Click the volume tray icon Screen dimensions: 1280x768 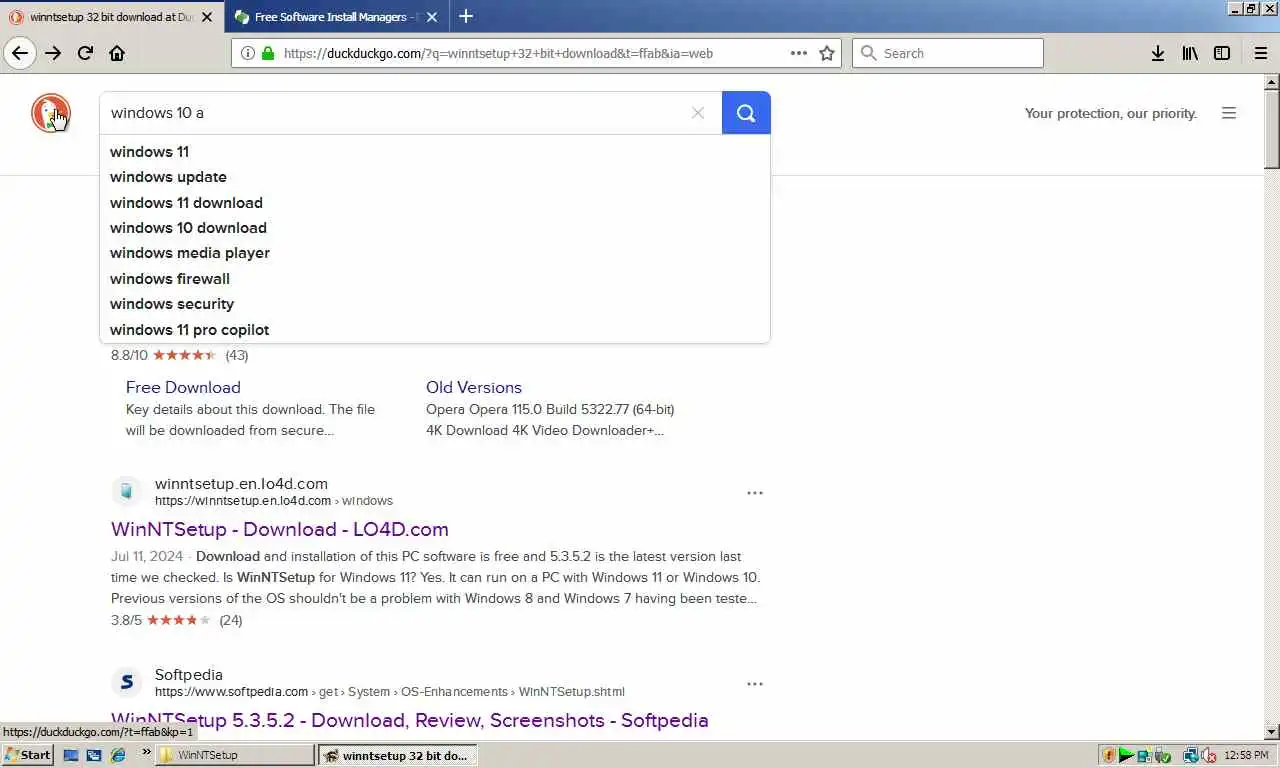pos(1209,755)
